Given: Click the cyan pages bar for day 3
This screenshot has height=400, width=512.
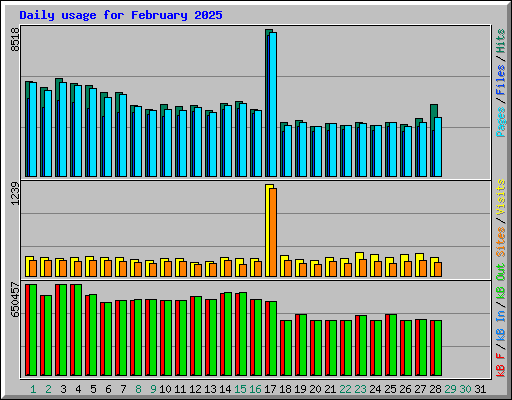Looking at the screenshot, I should [63, 129].
